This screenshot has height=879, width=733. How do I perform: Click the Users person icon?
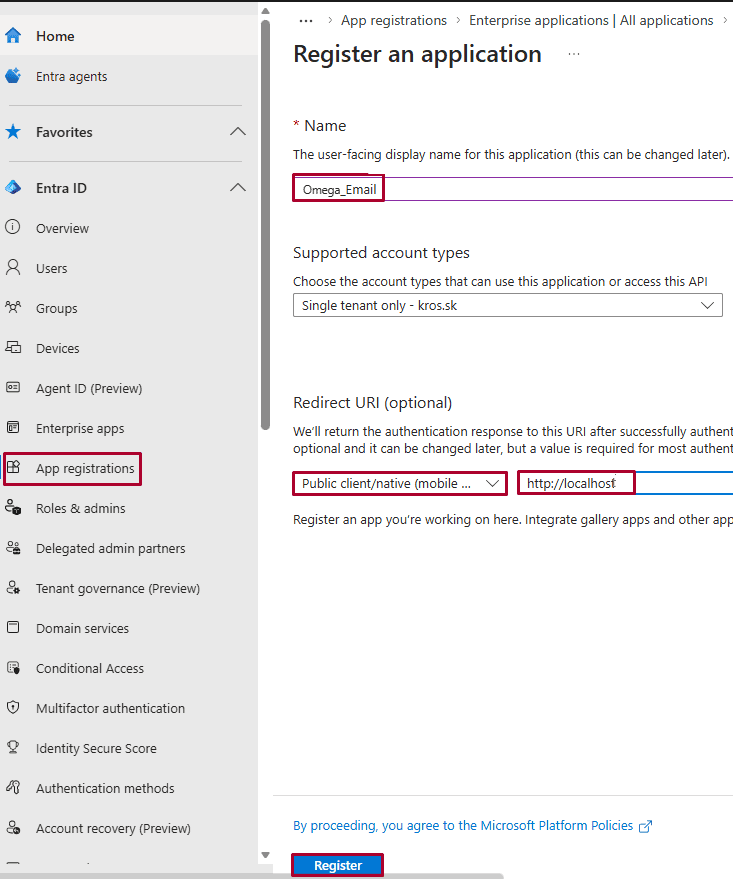13,267
